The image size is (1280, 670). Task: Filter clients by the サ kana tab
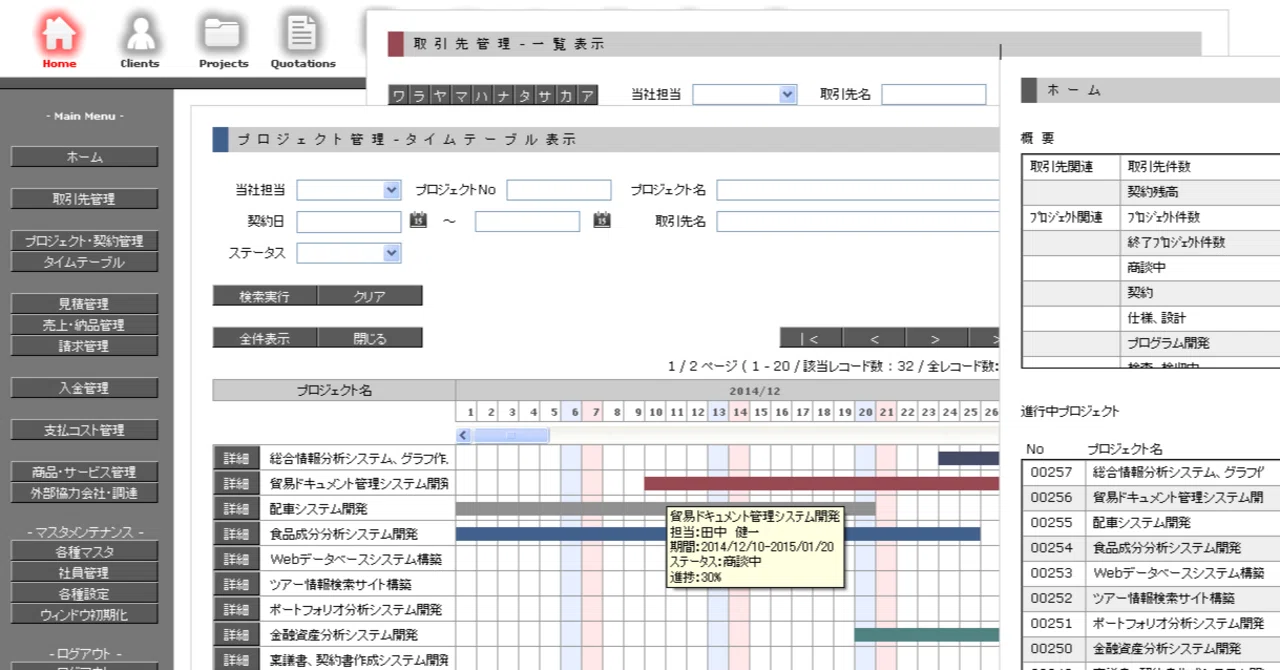(x=545, y=96)
